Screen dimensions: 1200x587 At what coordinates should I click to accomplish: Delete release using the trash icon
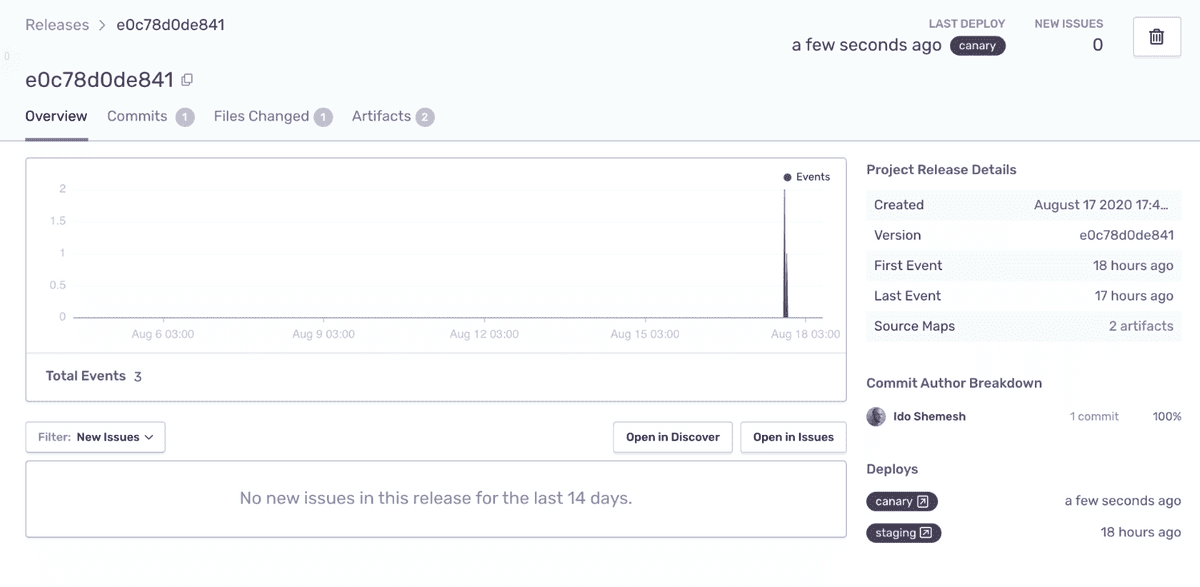[x=1156, y=37]
